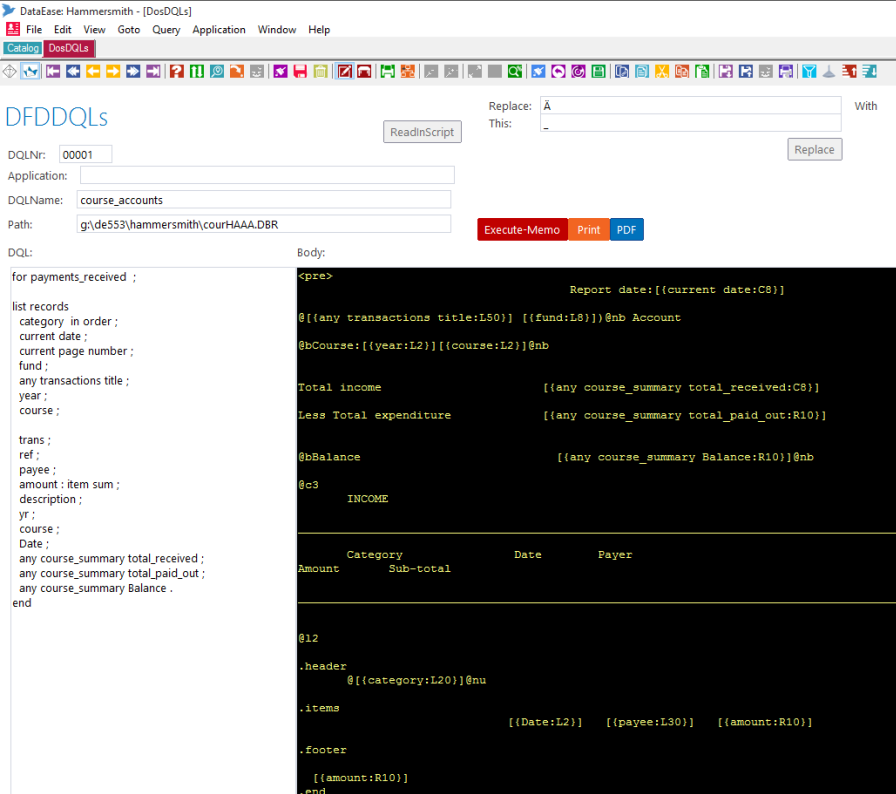Click the red sort ascending icon
The height and width of the screenshot is (794, 896).
click(x=849, y=71)
